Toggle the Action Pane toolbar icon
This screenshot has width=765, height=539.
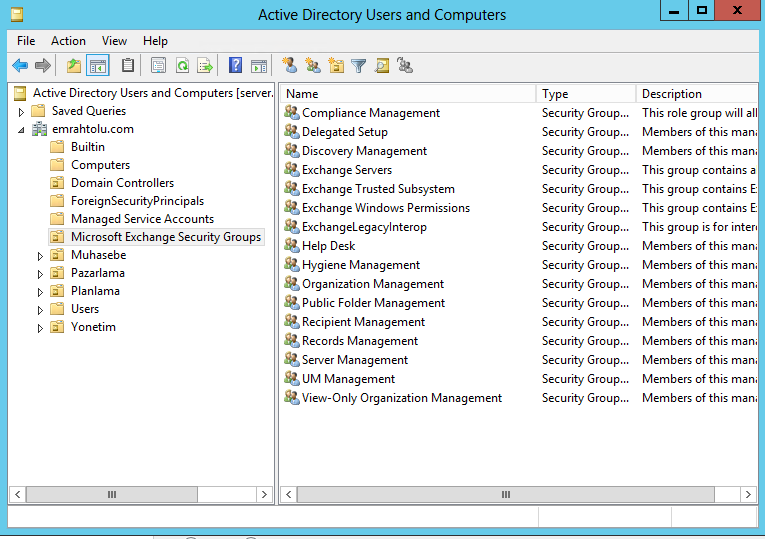pyautogui.click(x=259, y=65)
